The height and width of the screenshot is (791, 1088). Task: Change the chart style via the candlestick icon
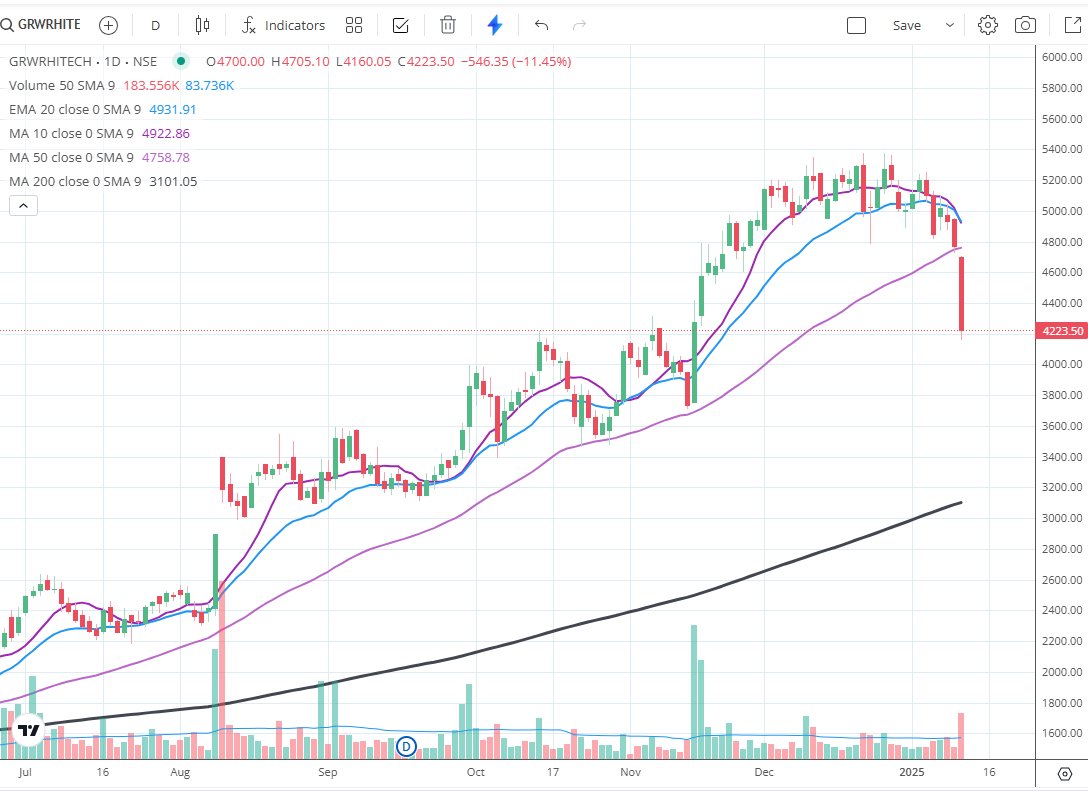pyautogui.click(x=201, y=24)
